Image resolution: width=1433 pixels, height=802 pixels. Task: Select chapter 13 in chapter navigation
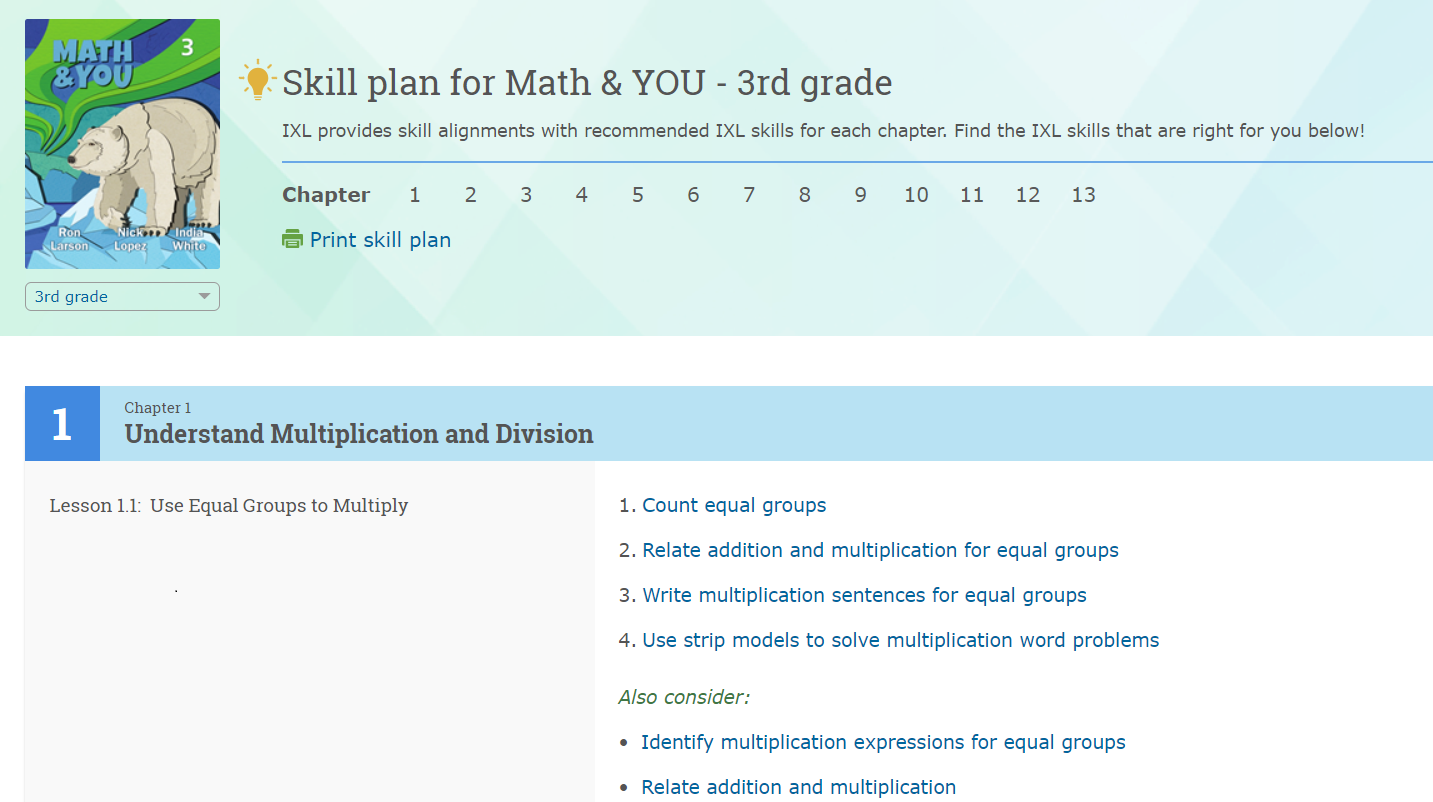click(x=1084, y=195)
